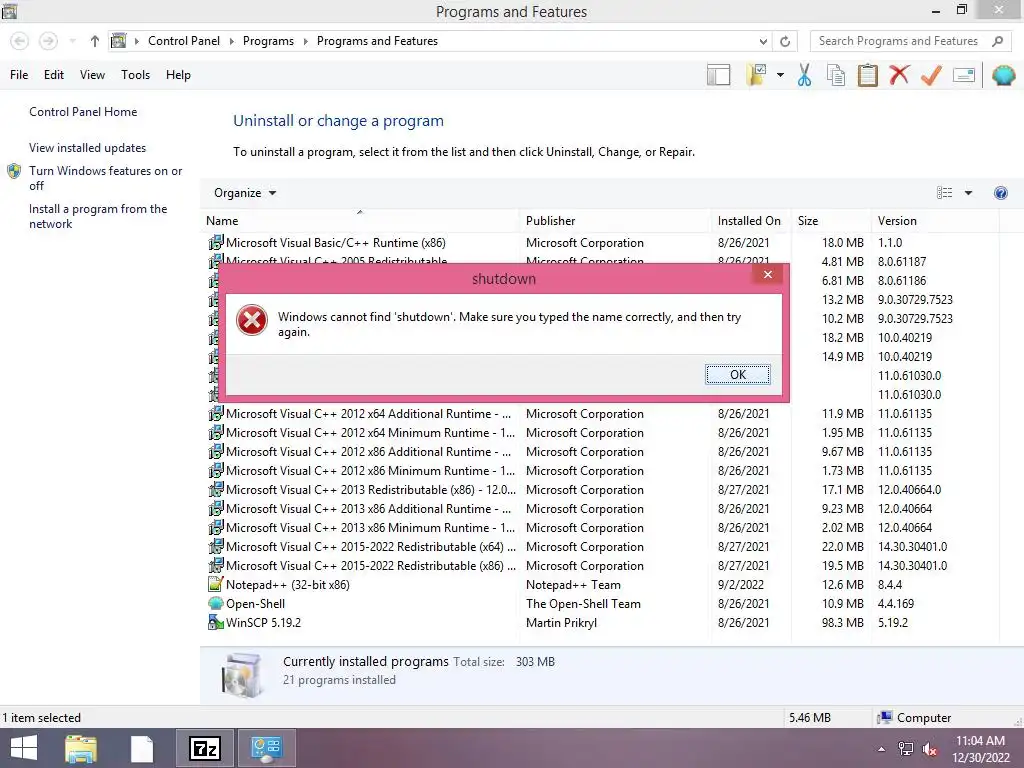1024x768 pixels.
Task: Click OK in the shutdown error dialog
Action: (737, 374)
